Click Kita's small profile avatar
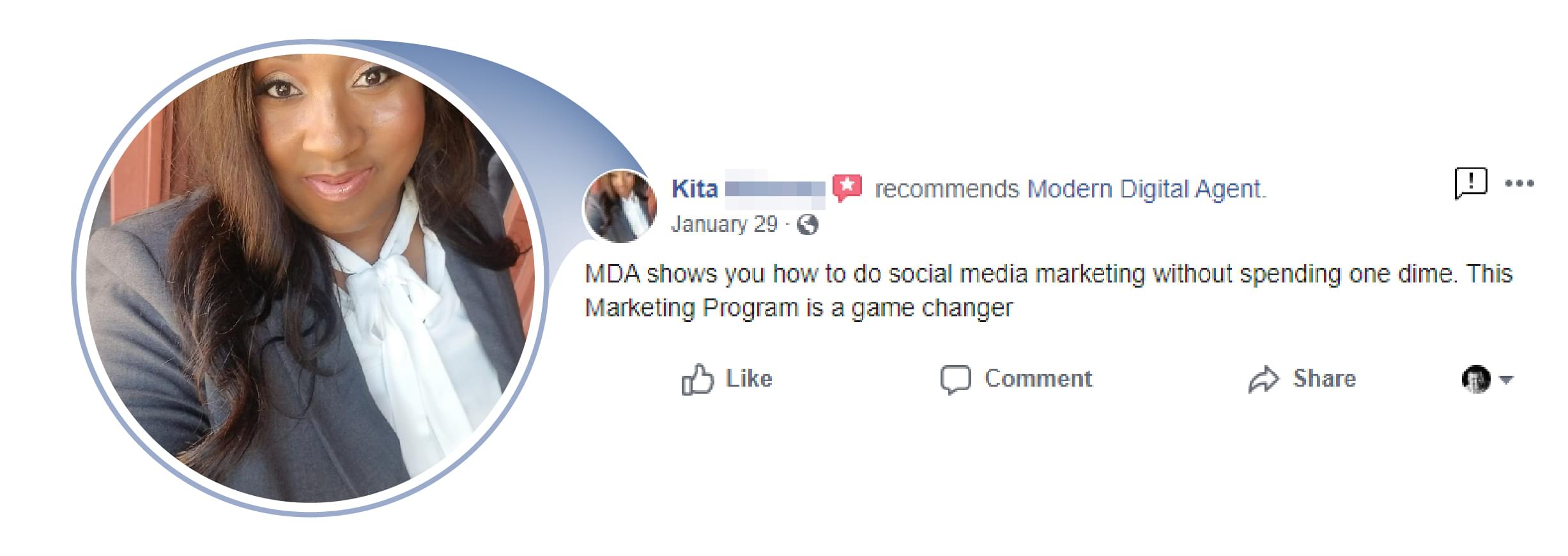Image resolution: width=1568 pixels, height=556 pixels. (x=619, y=206)
